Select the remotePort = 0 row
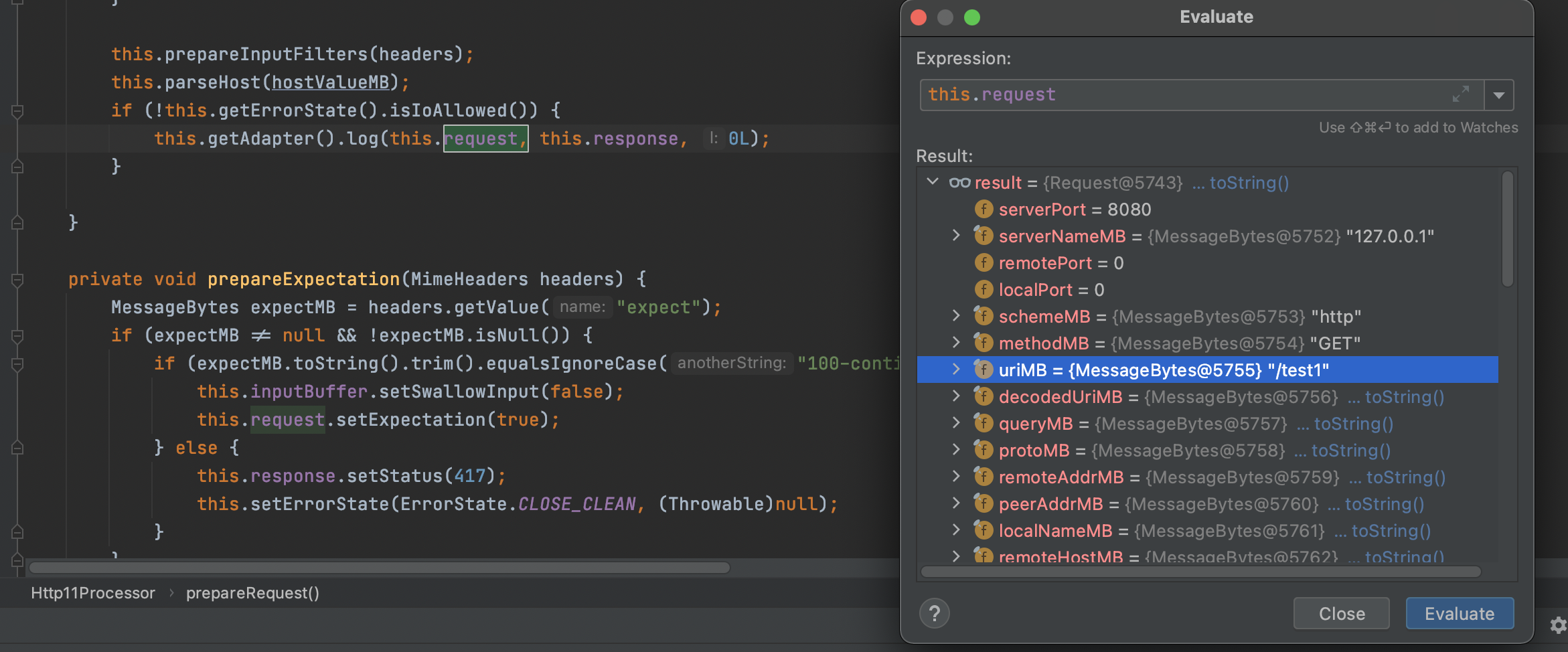Screen dimensions: 1568x652 [1208, 263]
